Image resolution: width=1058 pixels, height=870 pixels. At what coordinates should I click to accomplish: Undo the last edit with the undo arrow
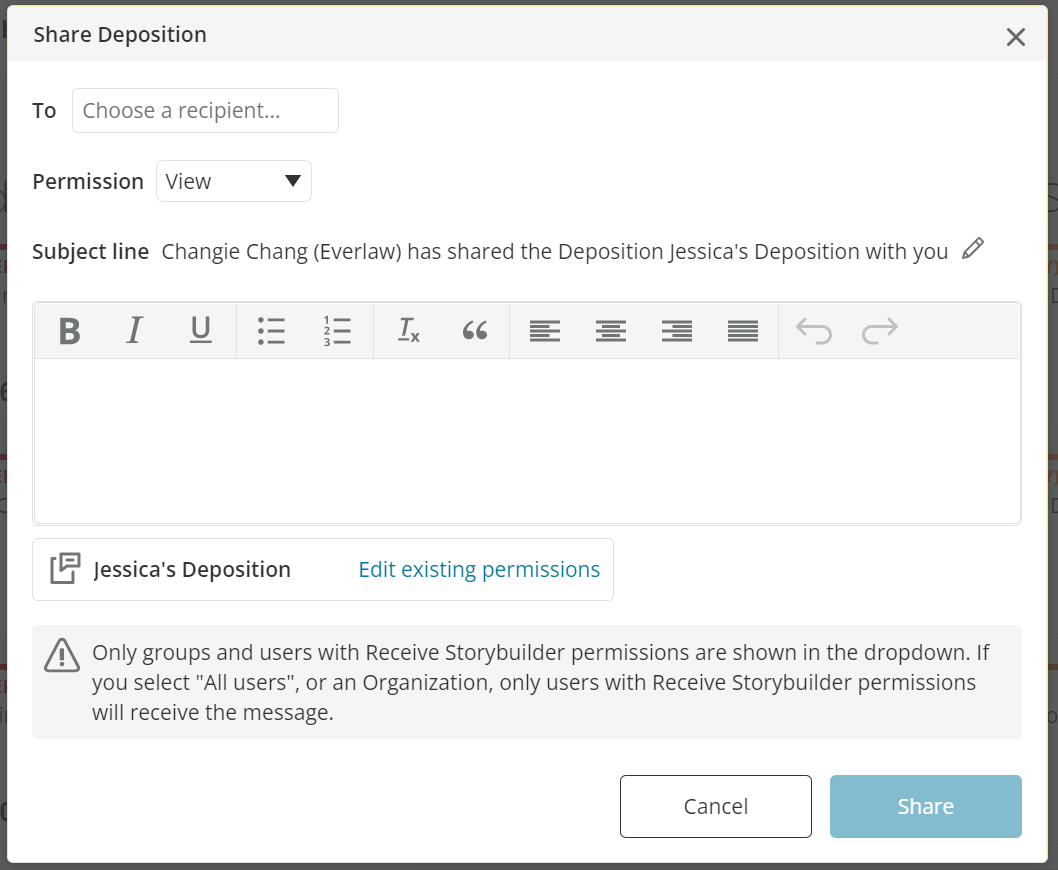pyautogui.click(x=815, y=331)
